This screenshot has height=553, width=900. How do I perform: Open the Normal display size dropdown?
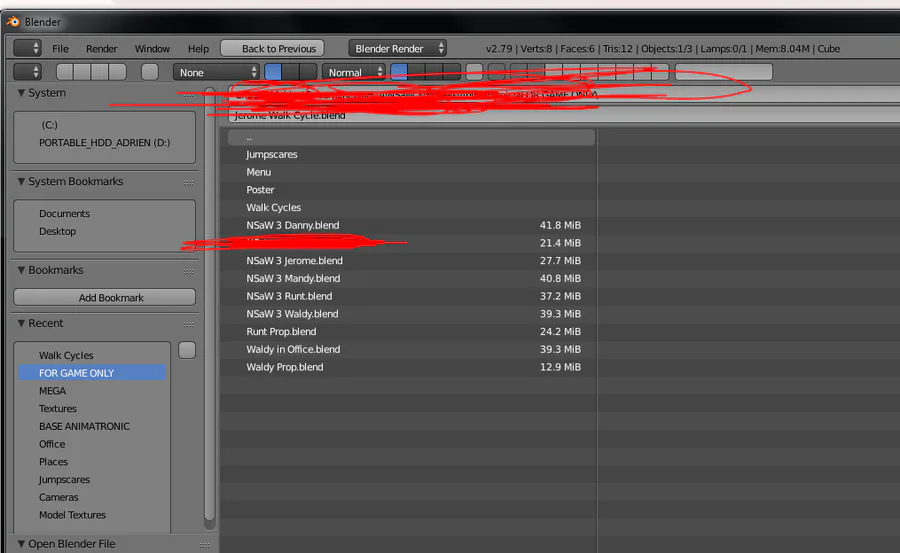354,72
